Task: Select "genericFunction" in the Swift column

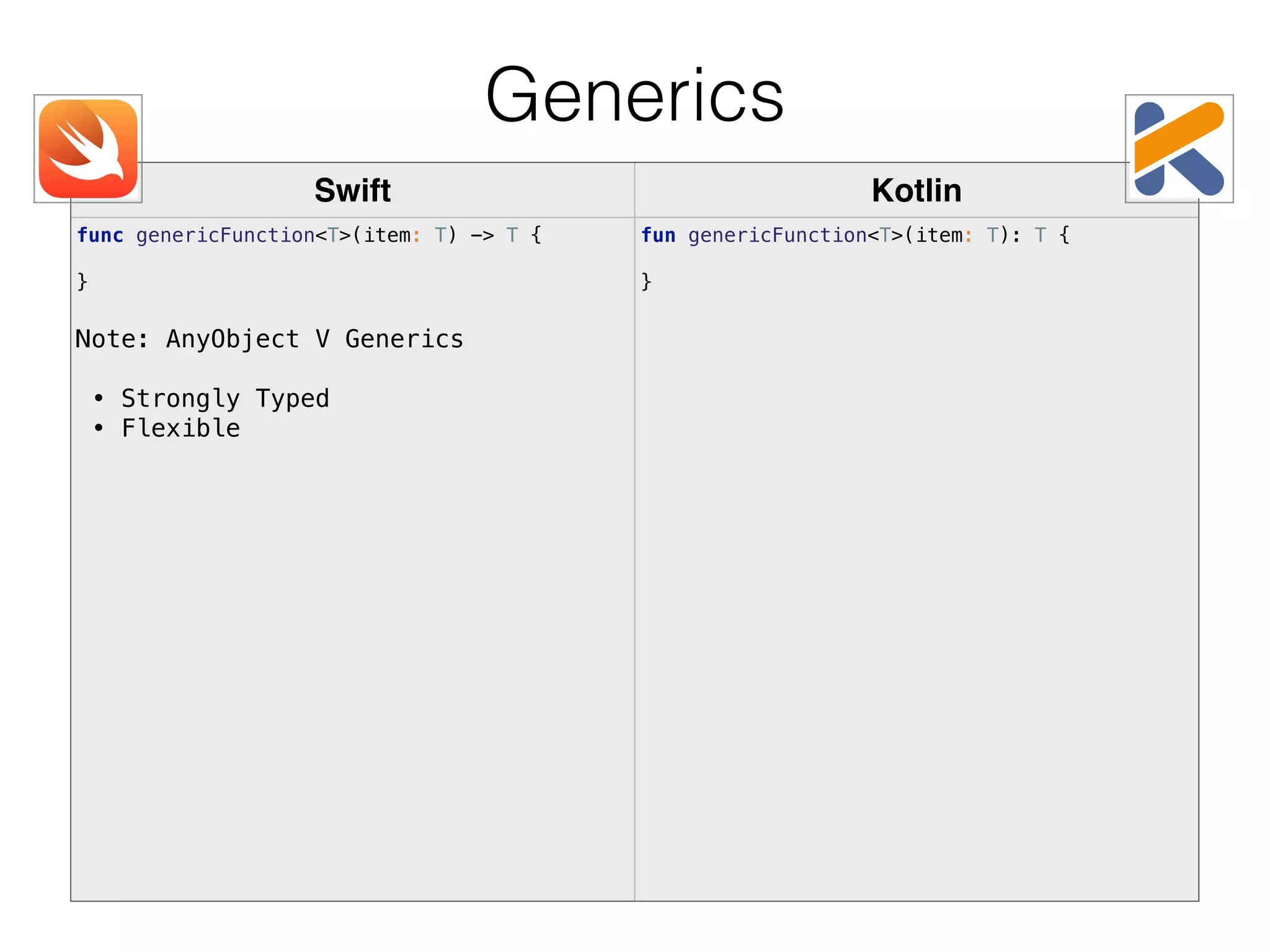Action: point(225,236)
